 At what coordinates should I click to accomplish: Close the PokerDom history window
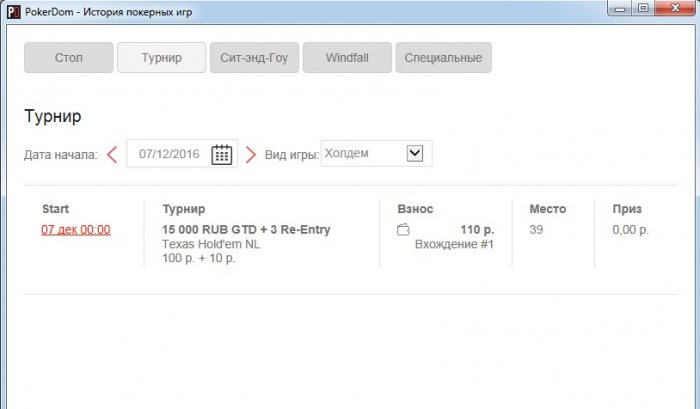(675, 8)
